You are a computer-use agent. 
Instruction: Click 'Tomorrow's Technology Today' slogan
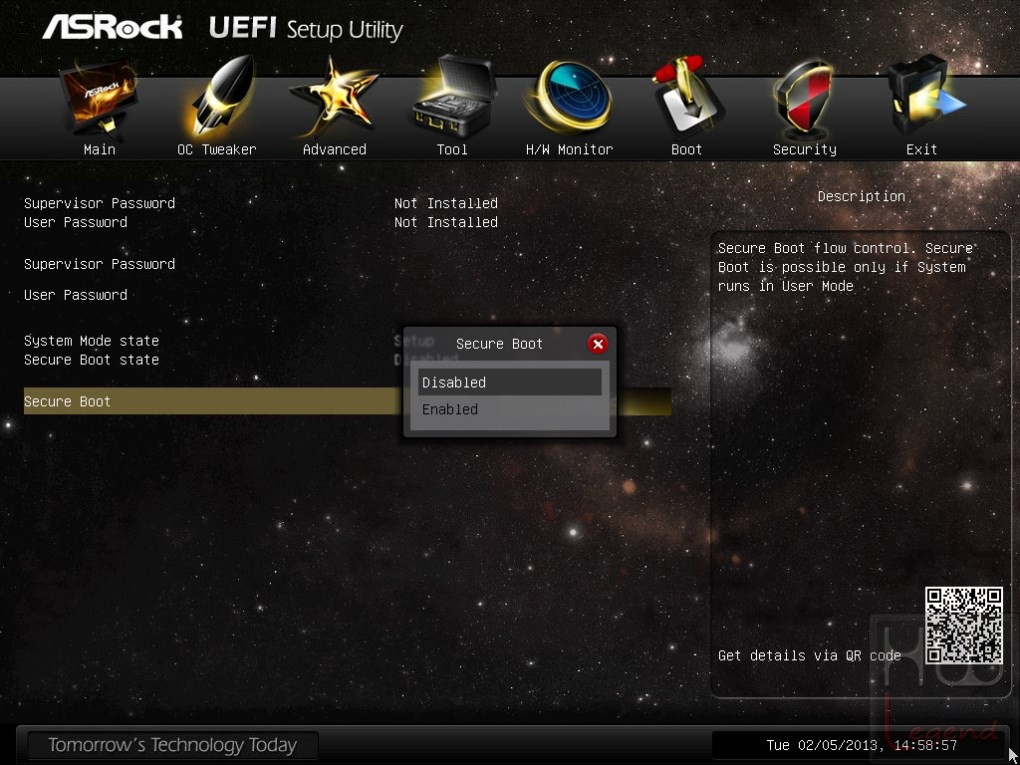172,745
